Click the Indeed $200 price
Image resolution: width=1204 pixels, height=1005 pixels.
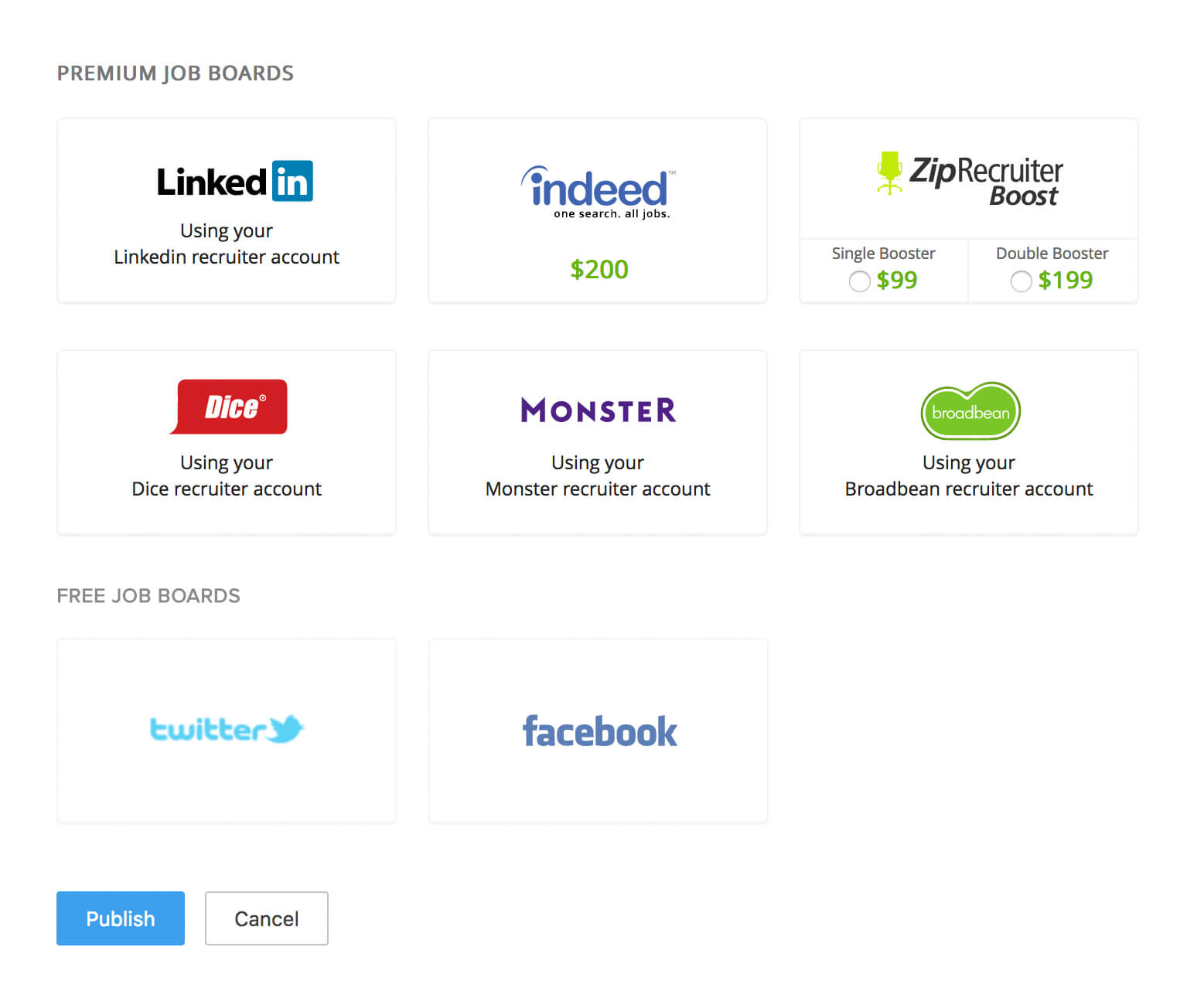click(599, 269)
